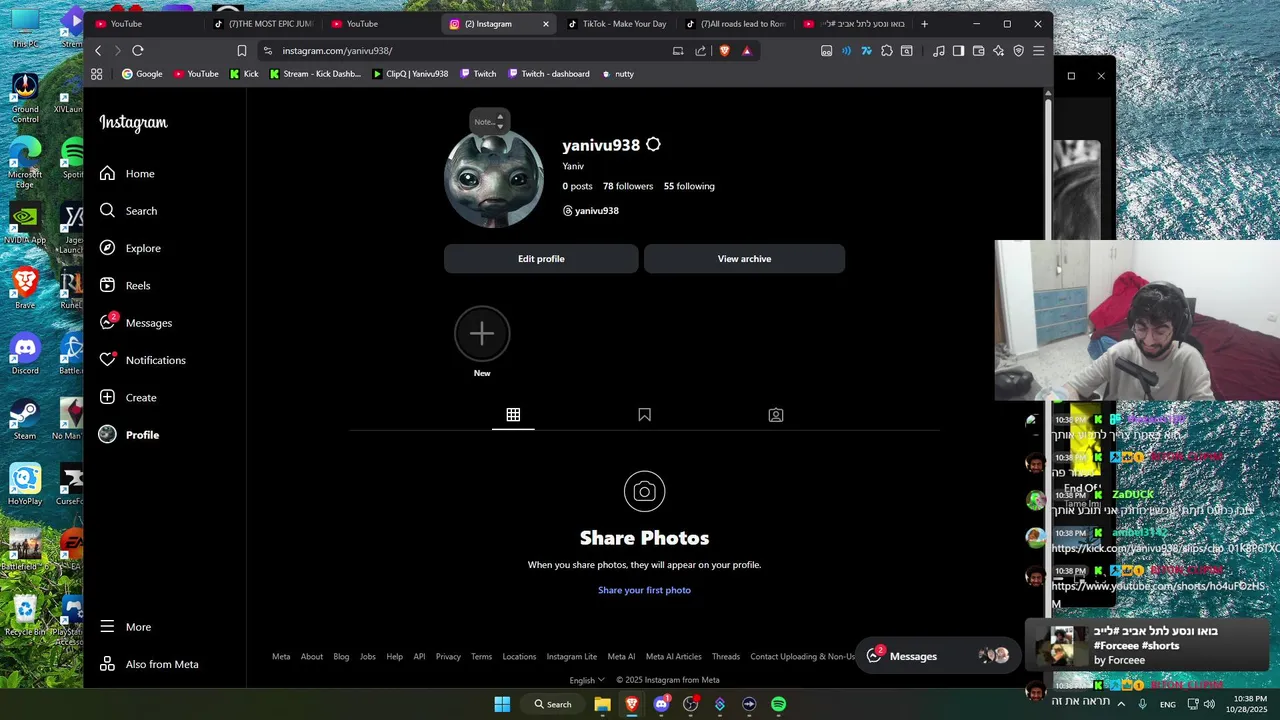This screenshot has width=1280, height=720.
Task: Open Spotify from the taskbar
Action: (778, 704)
